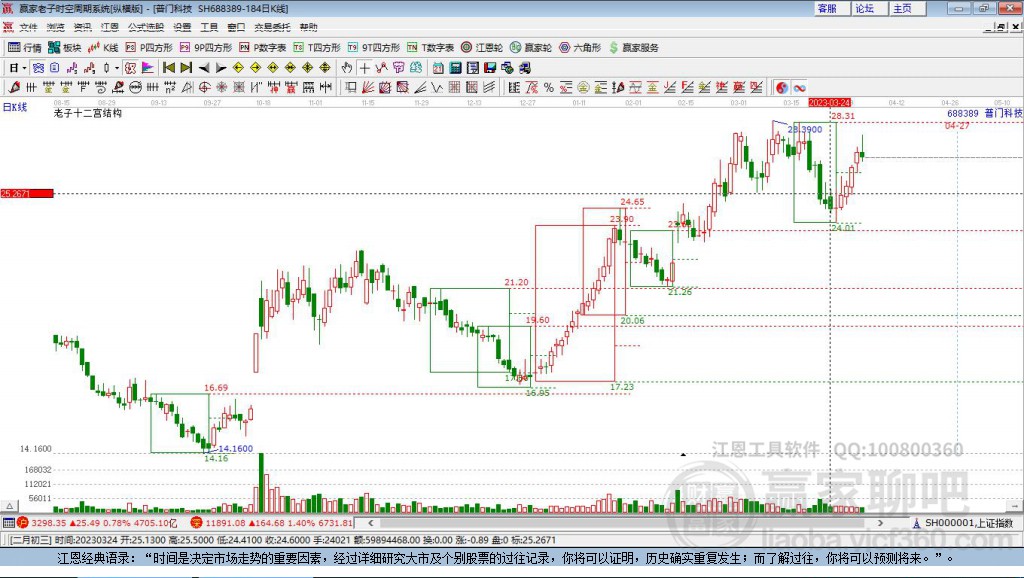Click the zigzag wave line tool
The image size is (1024, 578).
click(x=437, y=88)
